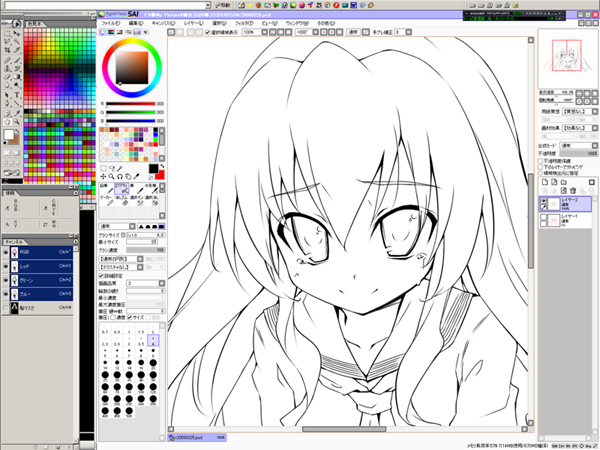The height and width of the screenshot is (450, 600).
Task: Hide the レッド channel eye
Action: (x=5, y=266)
